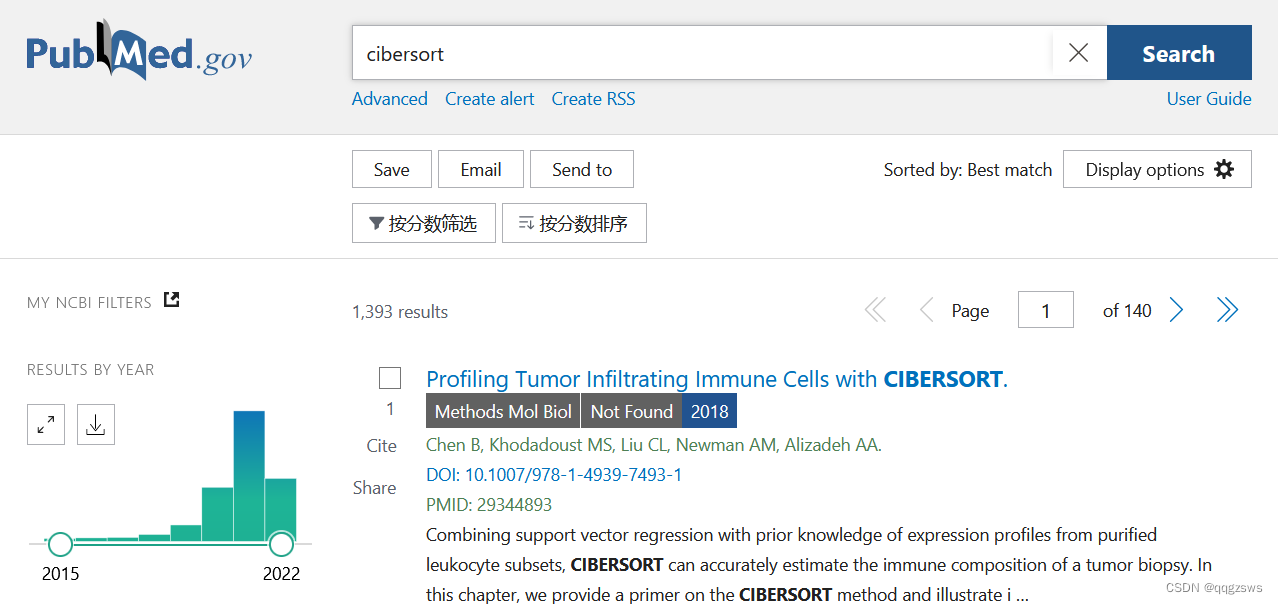Download the Results by Year data

(x=95, y=424)
